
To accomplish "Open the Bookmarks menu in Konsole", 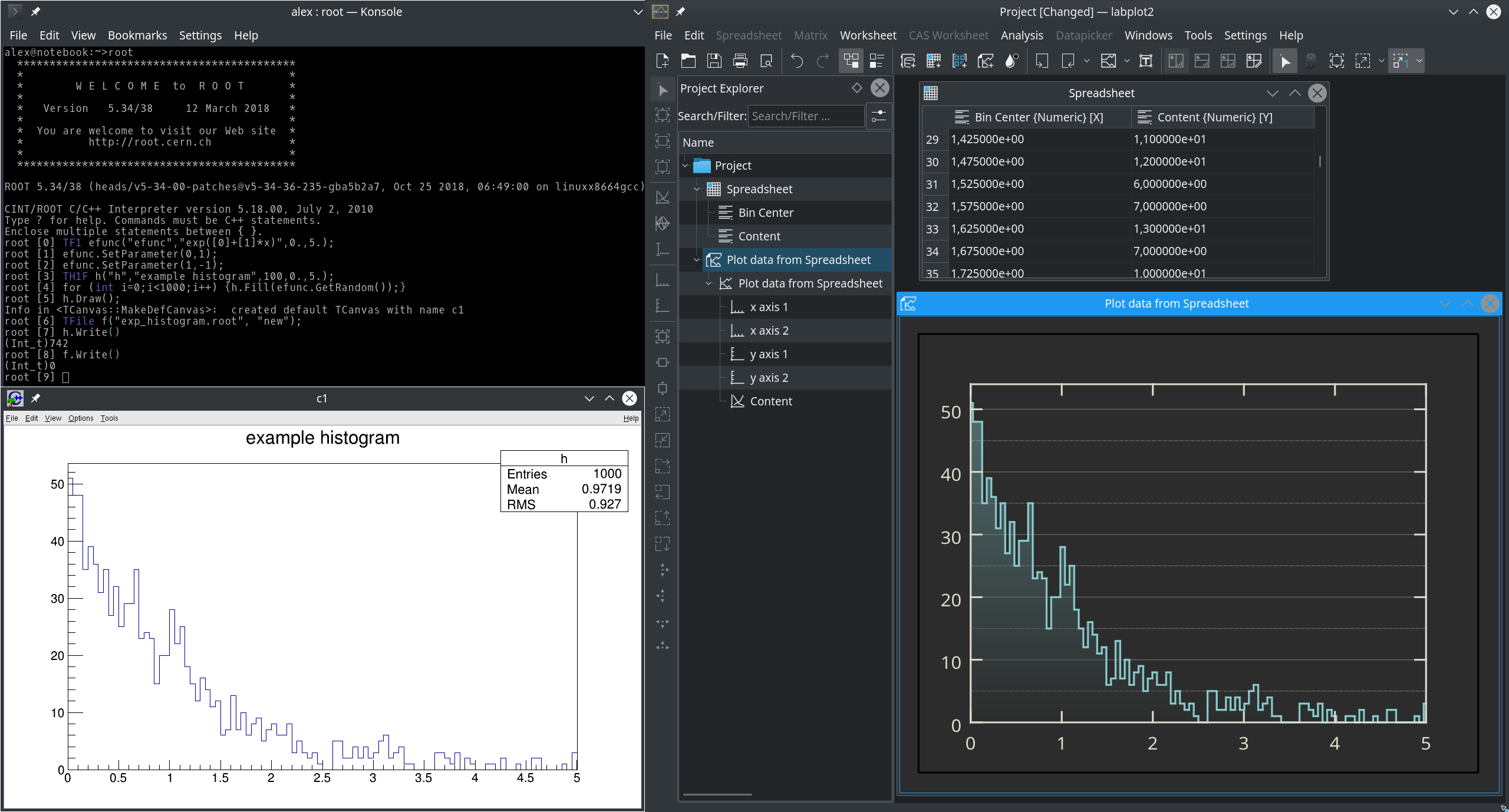I will coord(137,35).
